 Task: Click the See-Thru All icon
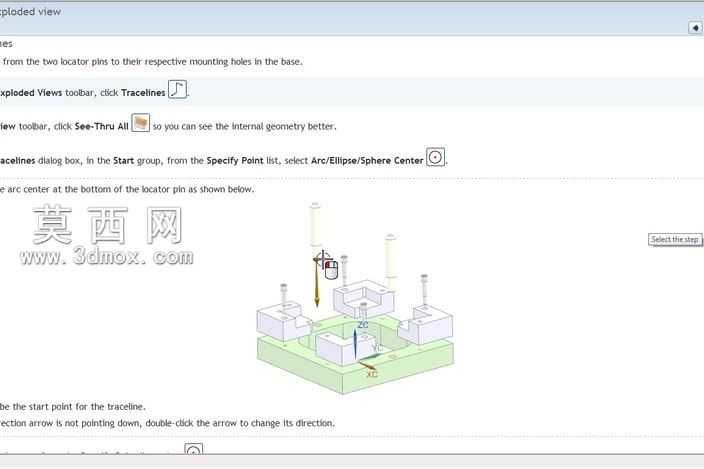[141, 123]
